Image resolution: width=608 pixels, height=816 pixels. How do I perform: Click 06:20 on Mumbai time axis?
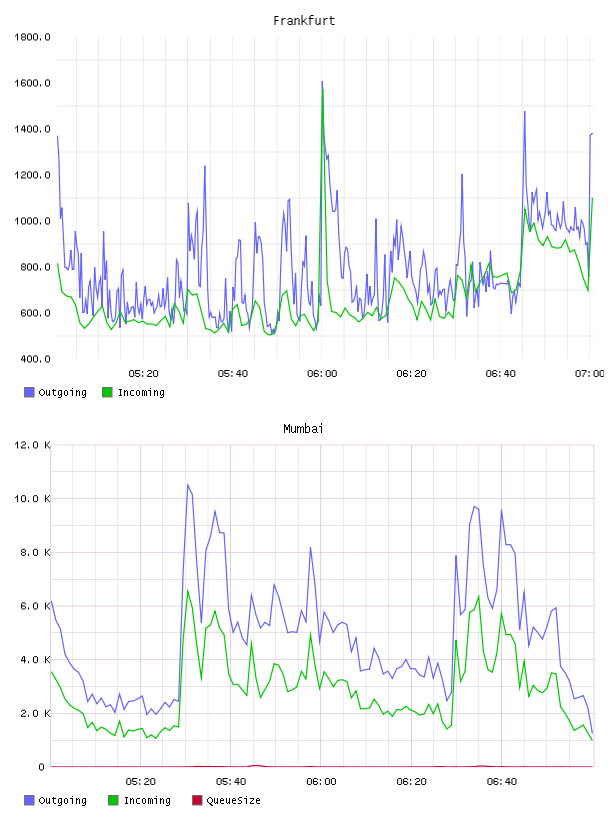pyautogui.click(x=411, y=782)
